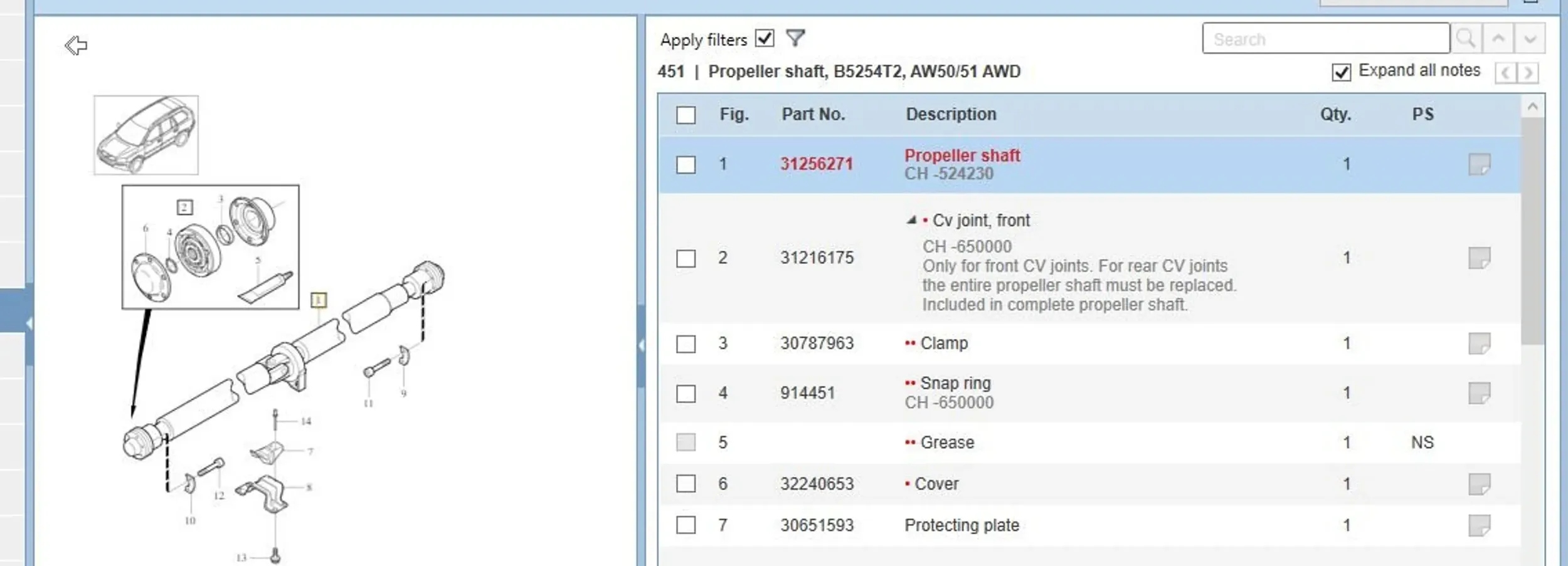
Task: Click the Snap ring description text
Action: point(955,383)
